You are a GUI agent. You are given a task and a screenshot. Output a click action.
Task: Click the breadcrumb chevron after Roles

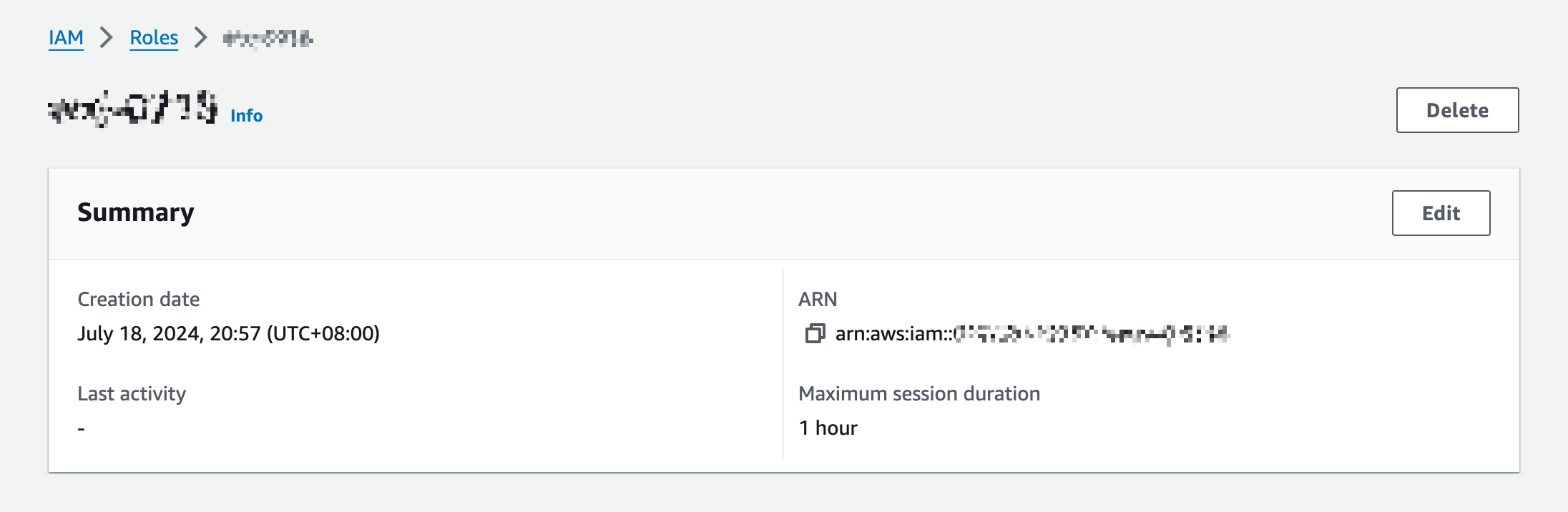201,37
